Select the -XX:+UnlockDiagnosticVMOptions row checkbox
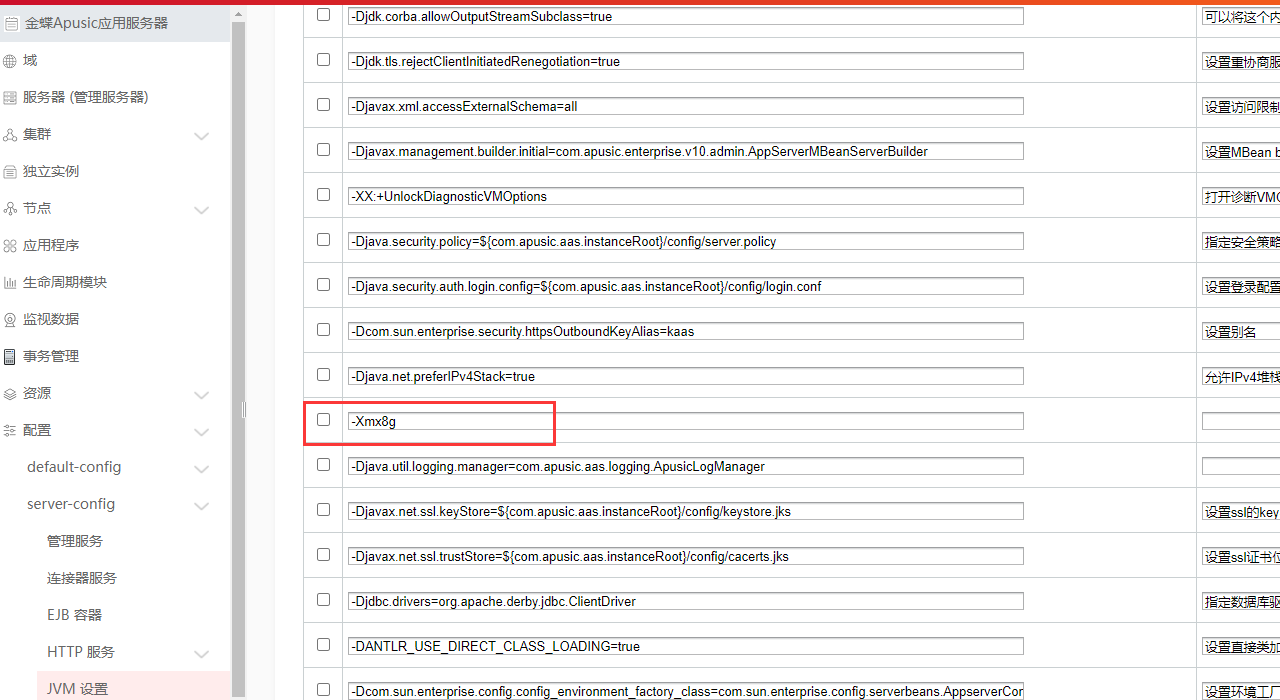The height and width of the screenshot is (700, 1280). pyautogui.click(x=323, y=195)
